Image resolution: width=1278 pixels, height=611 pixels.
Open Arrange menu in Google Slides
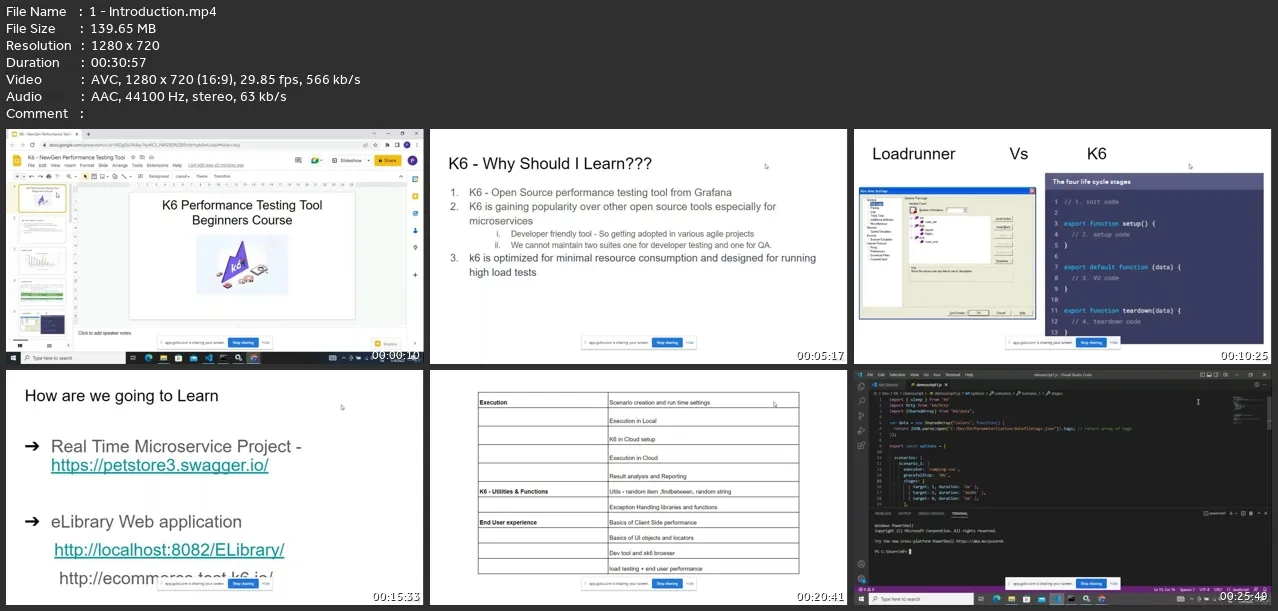coord(120,165)
